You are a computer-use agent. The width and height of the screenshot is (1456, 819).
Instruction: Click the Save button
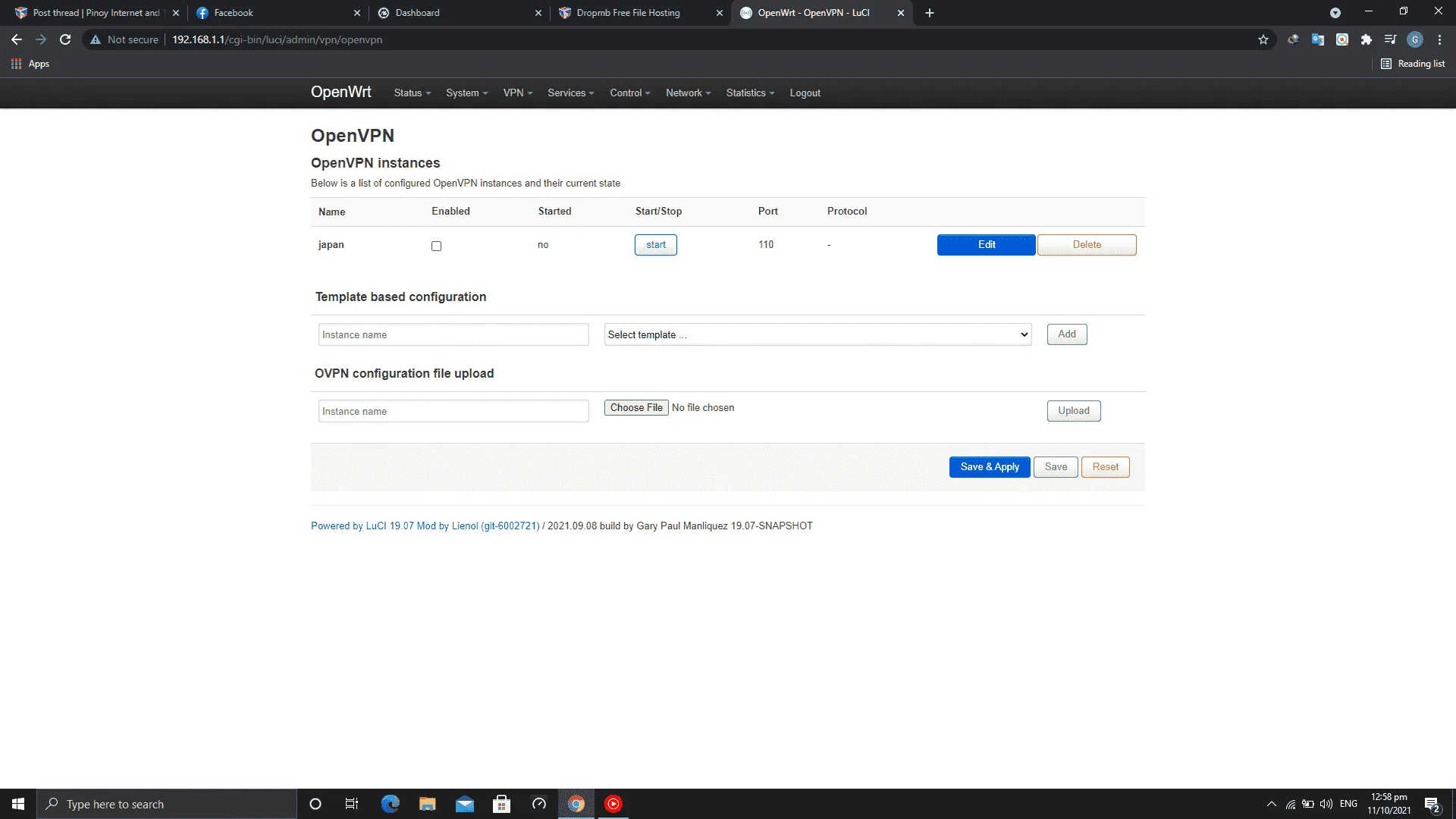[x=1056, y=467]
